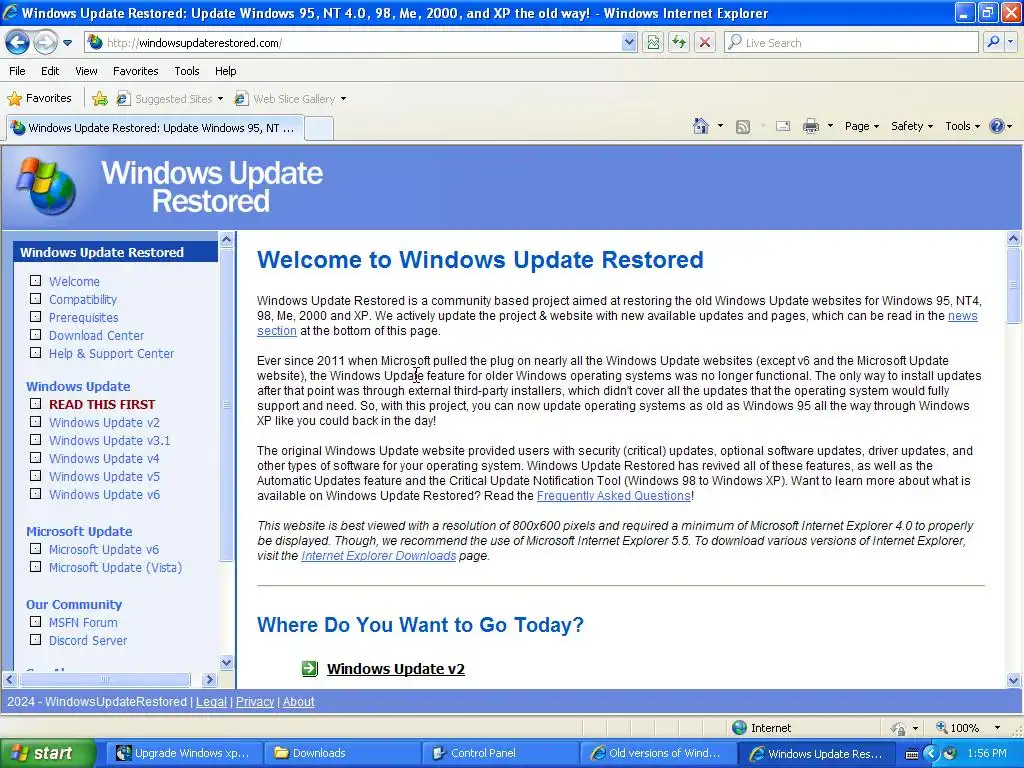Open the Page command bar menu
Image resolution: width=1024 pixels, height=768 pixels.
click(x=861, y=126)
